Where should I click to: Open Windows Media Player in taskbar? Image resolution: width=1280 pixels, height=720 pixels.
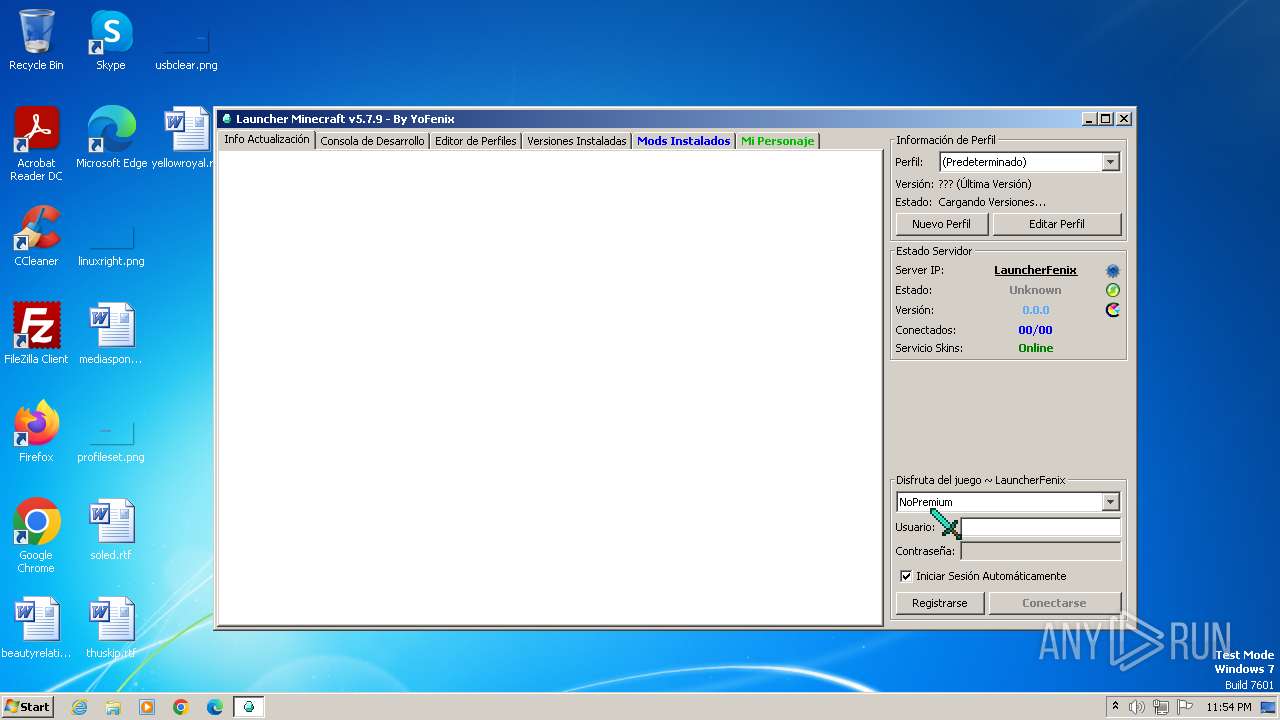[x=147, y=707]
